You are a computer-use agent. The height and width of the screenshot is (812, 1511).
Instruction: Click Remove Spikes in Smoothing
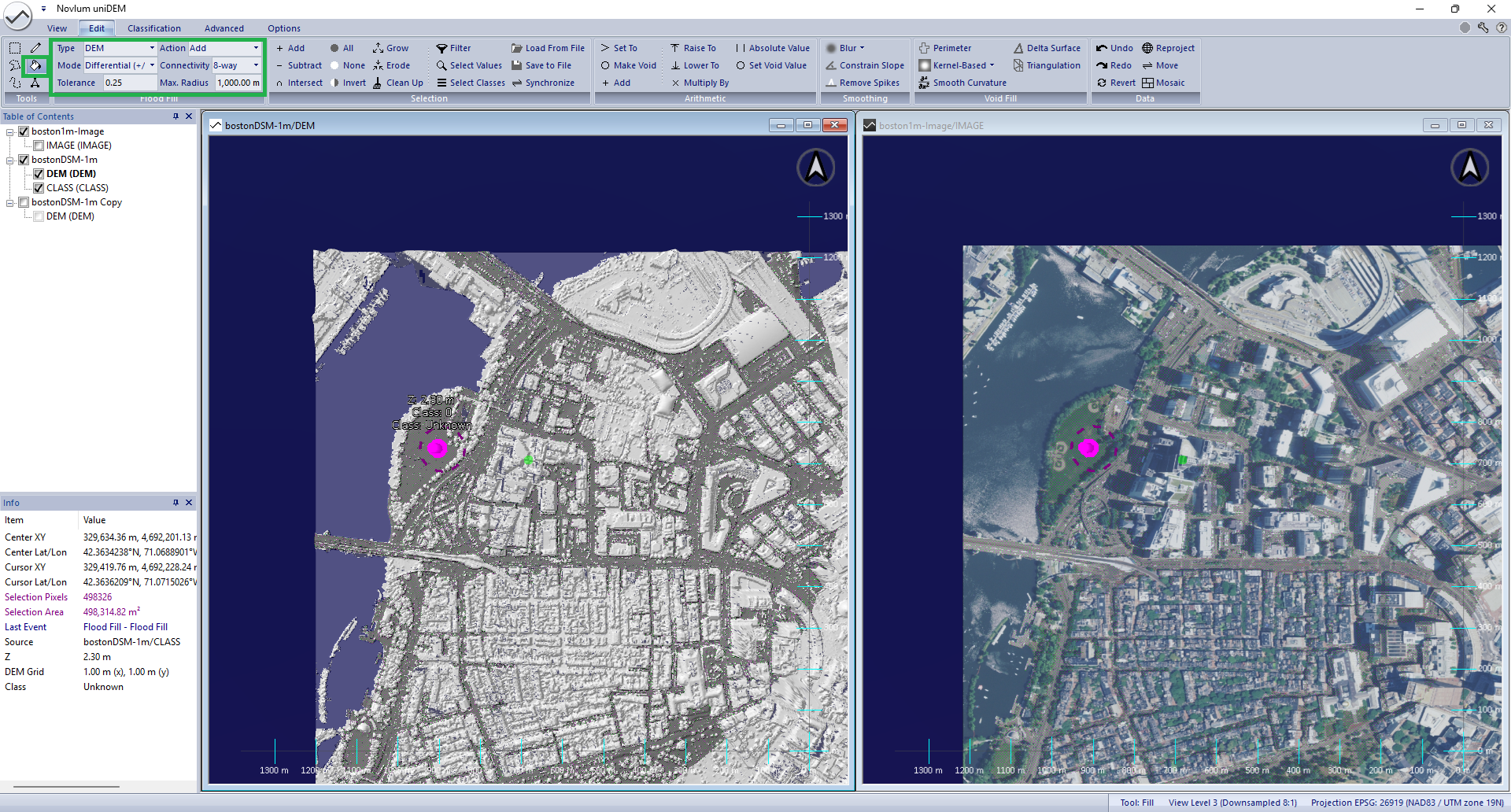pyautogui.click(x=863, y=83)
